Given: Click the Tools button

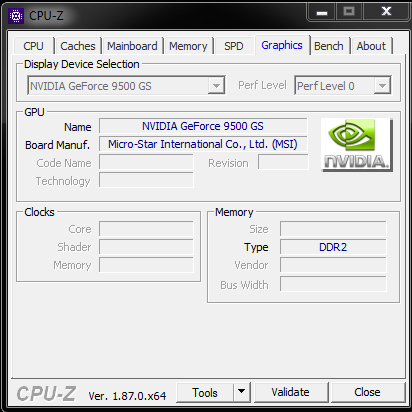Looking at the screenshot, I should coord(205,392).
